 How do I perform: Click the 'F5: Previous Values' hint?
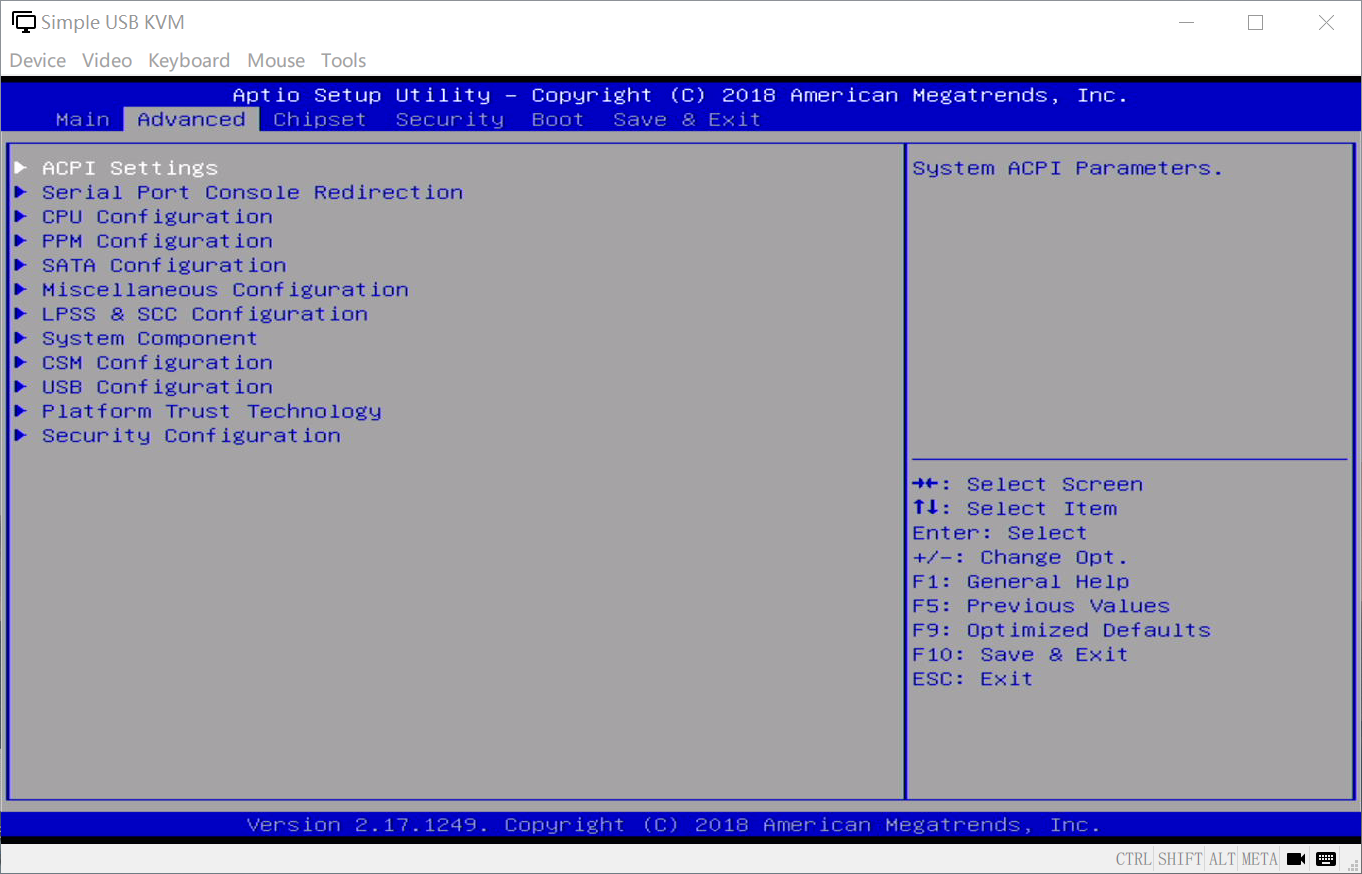(x=1041, y=606)
